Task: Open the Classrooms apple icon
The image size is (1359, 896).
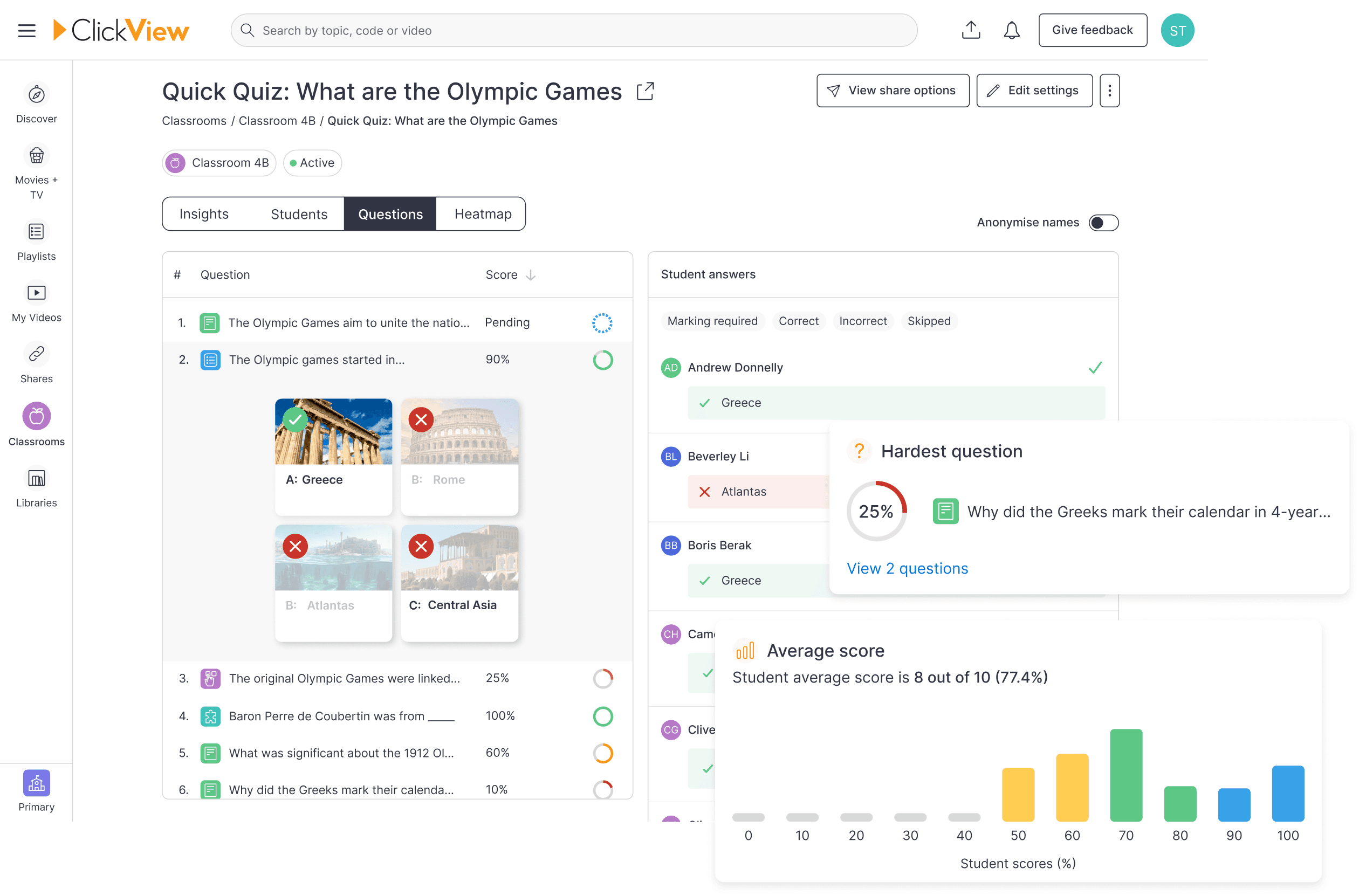Action: click(36, 416)
